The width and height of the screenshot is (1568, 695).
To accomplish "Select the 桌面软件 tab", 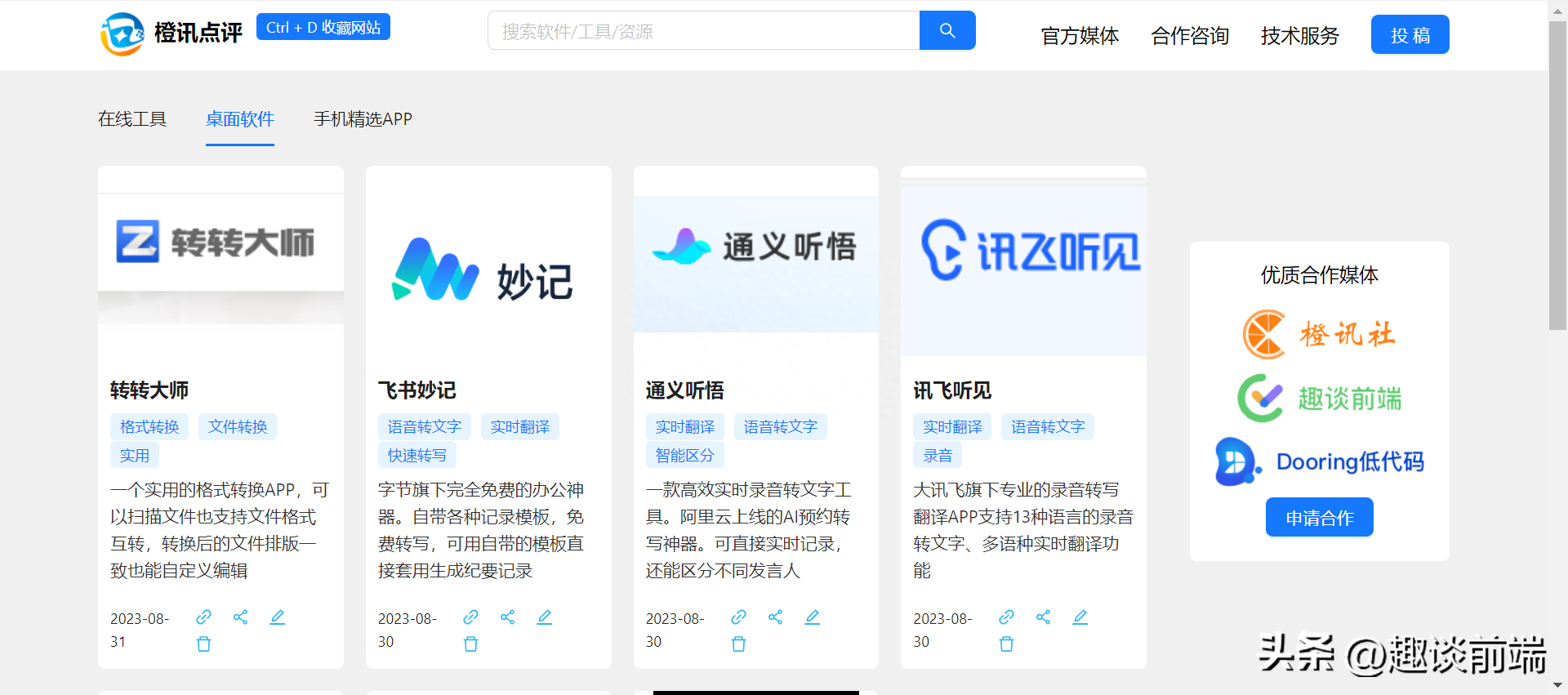I will (240, 119).
